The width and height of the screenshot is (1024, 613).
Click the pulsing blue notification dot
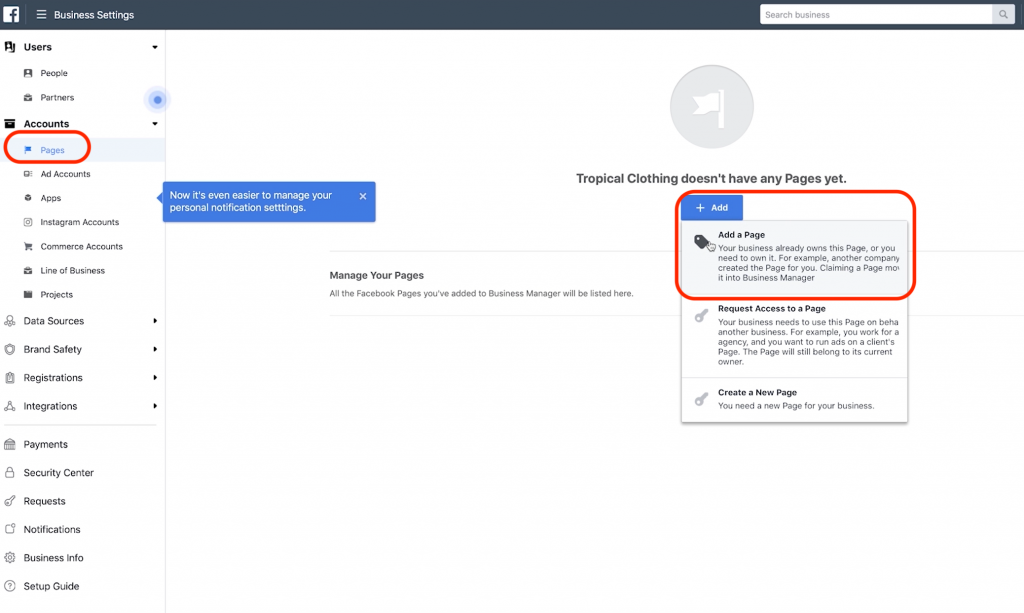click(x=157, y=100)
